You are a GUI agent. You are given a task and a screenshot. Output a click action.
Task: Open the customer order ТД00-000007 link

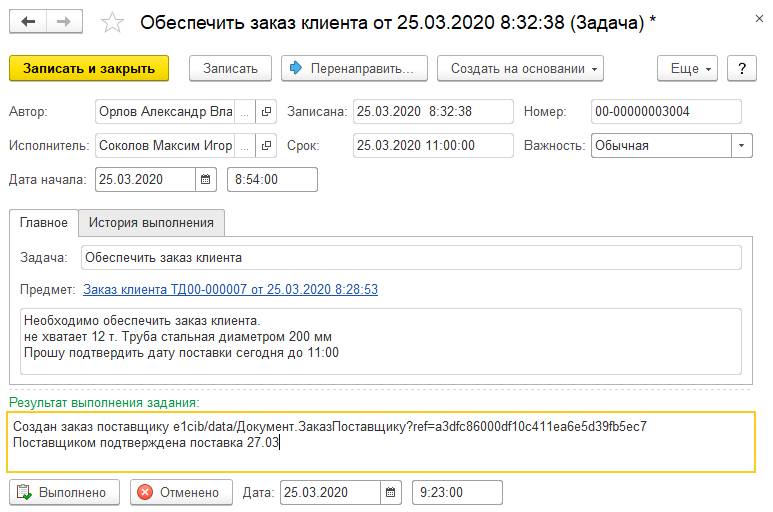pyautogui.click(x=230, y=290)
